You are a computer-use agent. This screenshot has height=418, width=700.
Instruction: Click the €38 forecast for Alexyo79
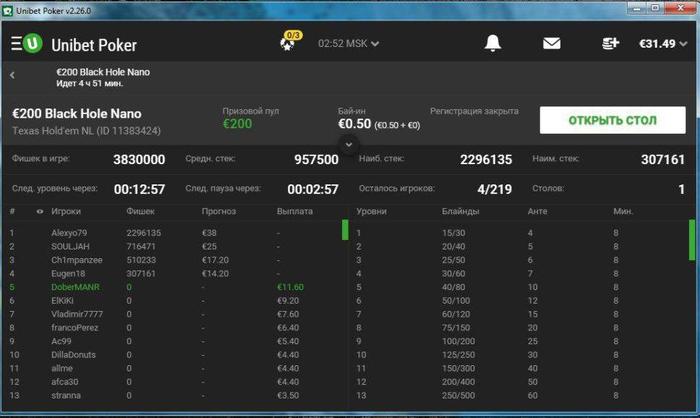209,233
